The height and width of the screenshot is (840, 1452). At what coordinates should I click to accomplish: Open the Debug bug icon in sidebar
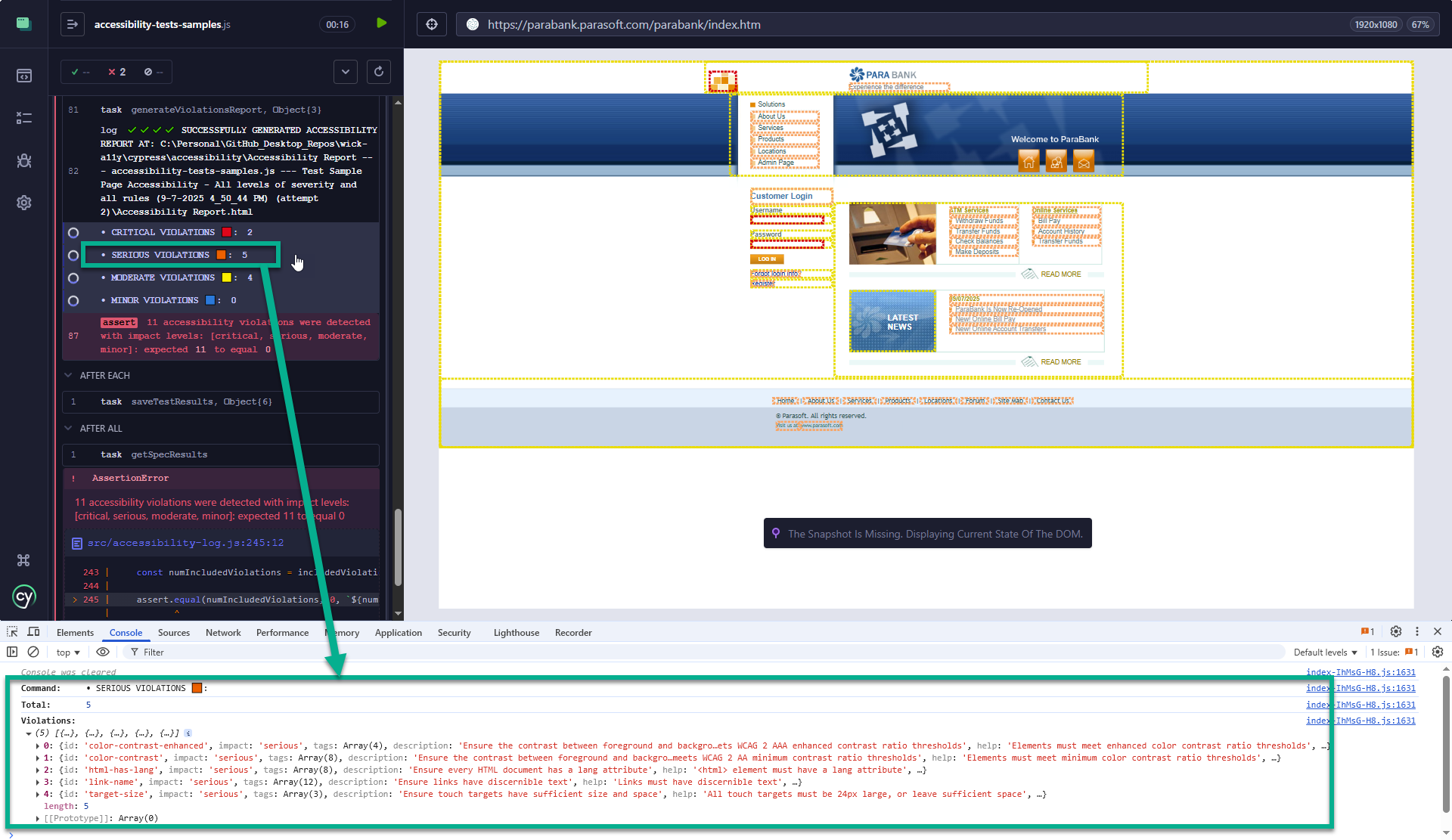(24, 160)
